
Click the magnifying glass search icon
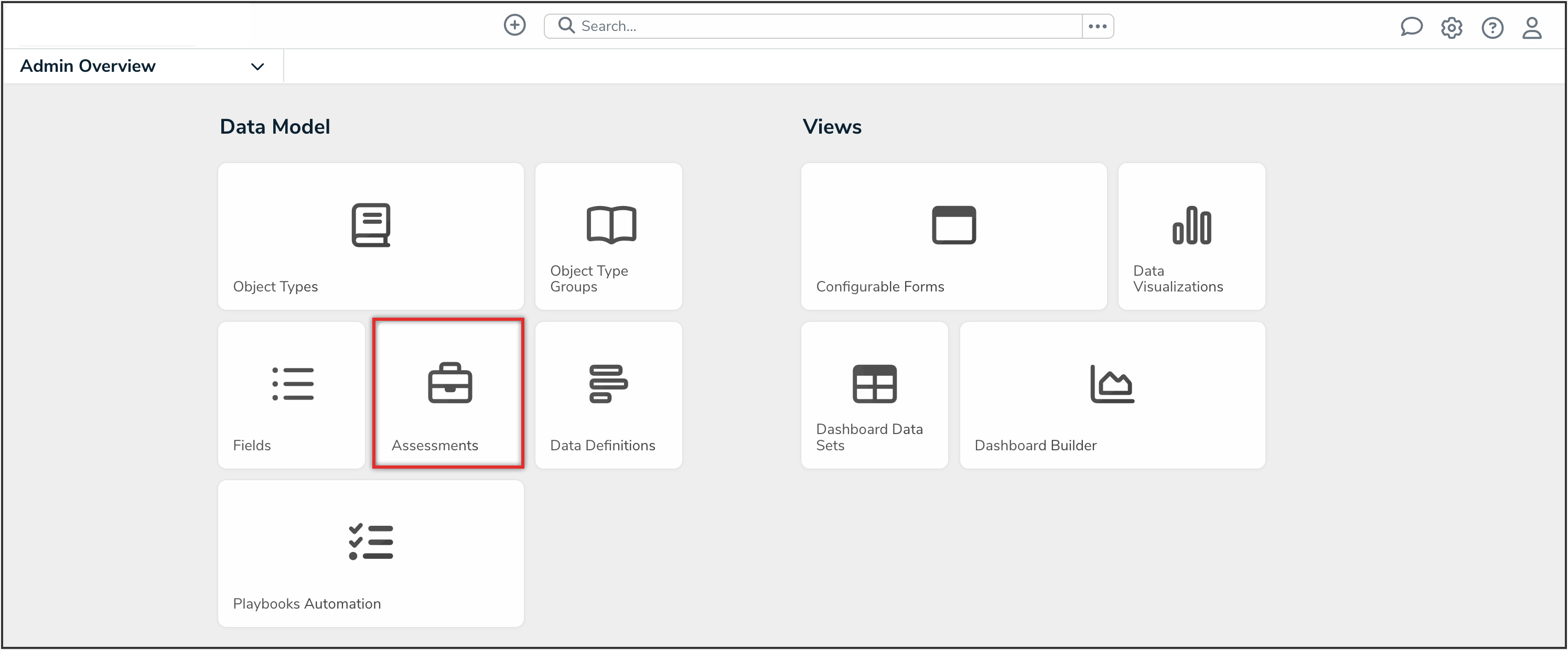click(x=566, y=26)
